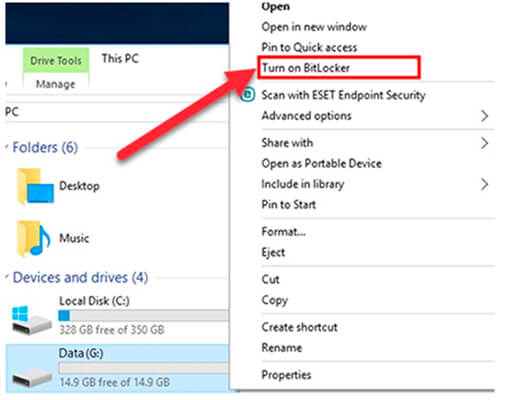This screenshot has height=400, width=513.
Task: Open the Include in library entry
Action: (303, 184)
